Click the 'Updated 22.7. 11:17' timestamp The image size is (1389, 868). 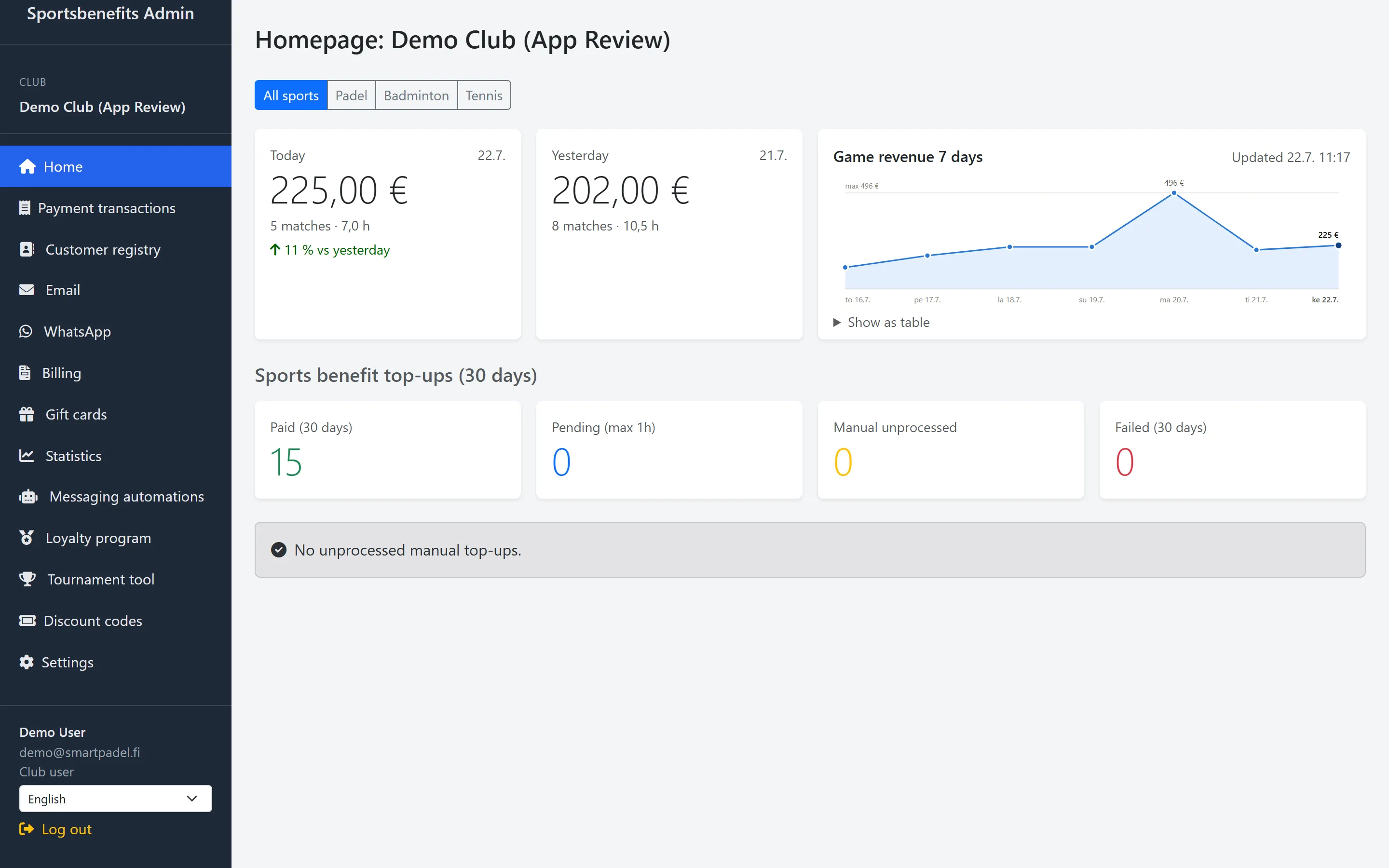[x=1291, y=157]
